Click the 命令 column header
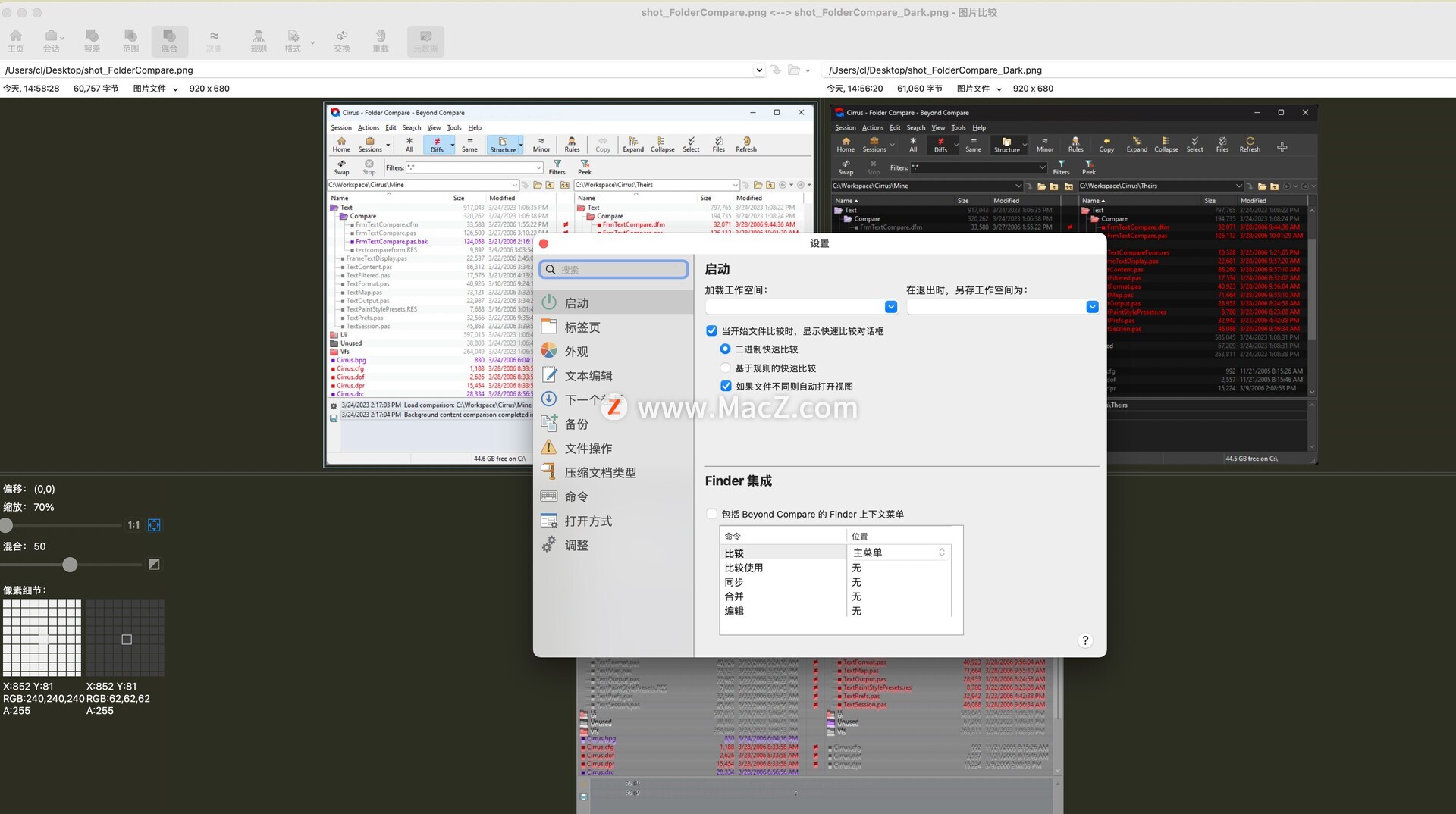The width and height of the screenshot is (1456, 814). [x=783, y=536]
